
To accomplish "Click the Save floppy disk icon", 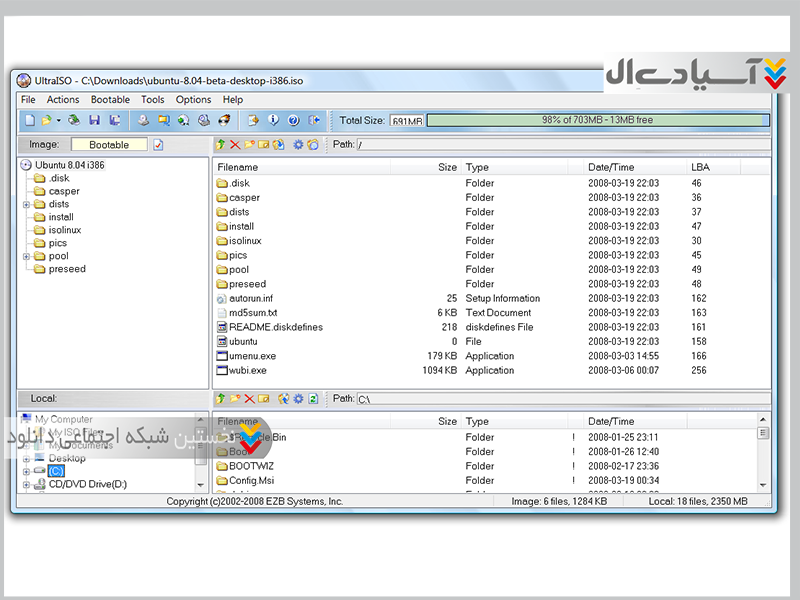I will (x=94, y=120).
